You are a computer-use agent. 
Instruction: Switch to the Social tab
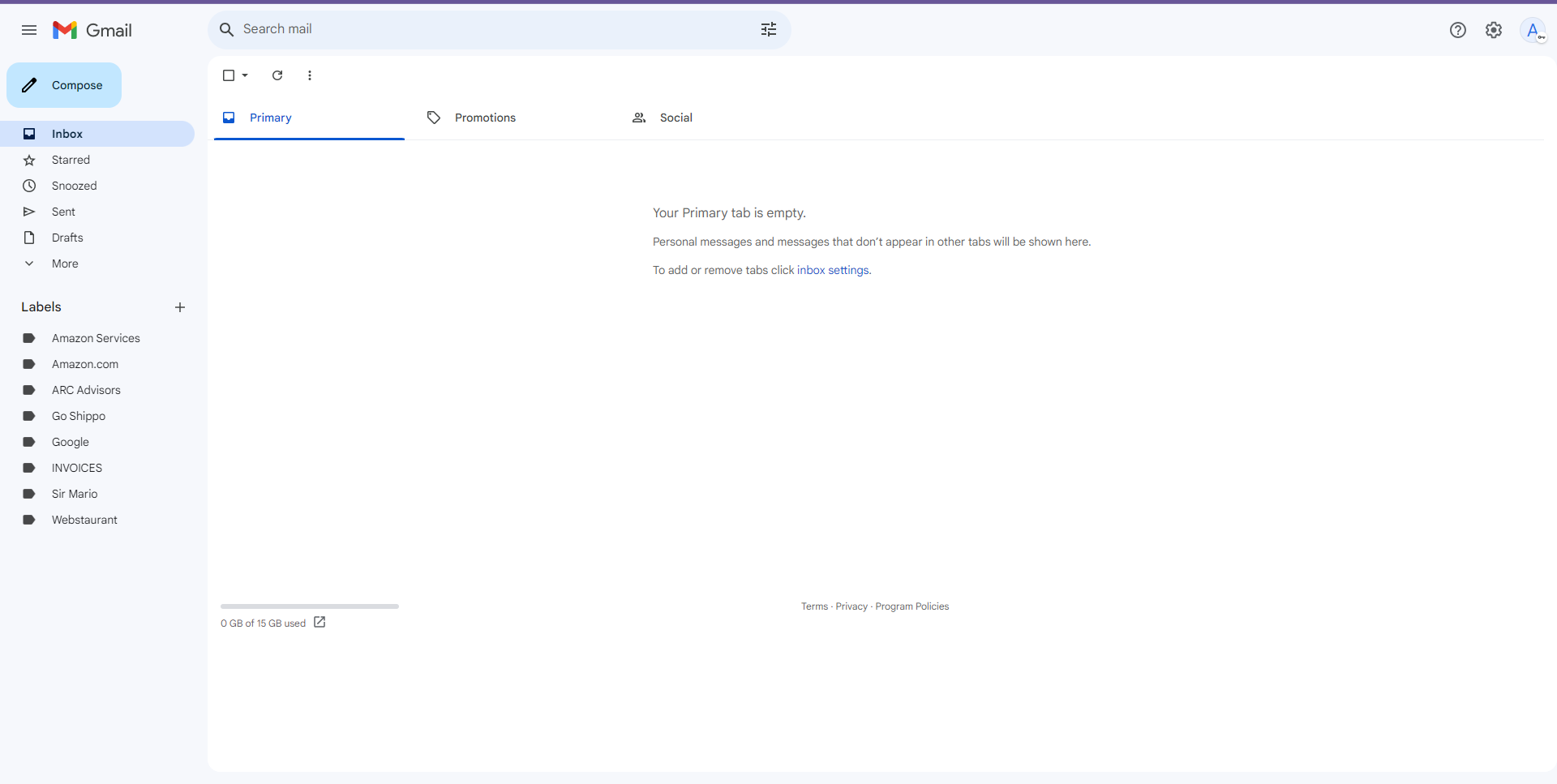point(718,118)
